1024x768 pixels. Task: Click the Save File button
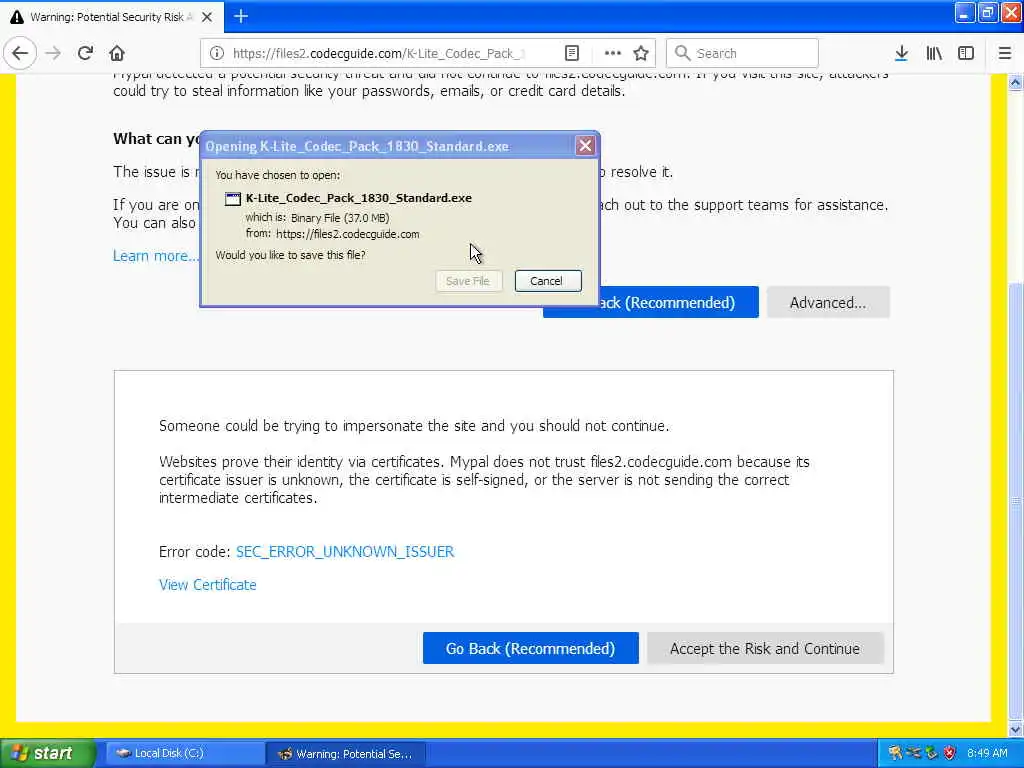click(x=468, y=281)
